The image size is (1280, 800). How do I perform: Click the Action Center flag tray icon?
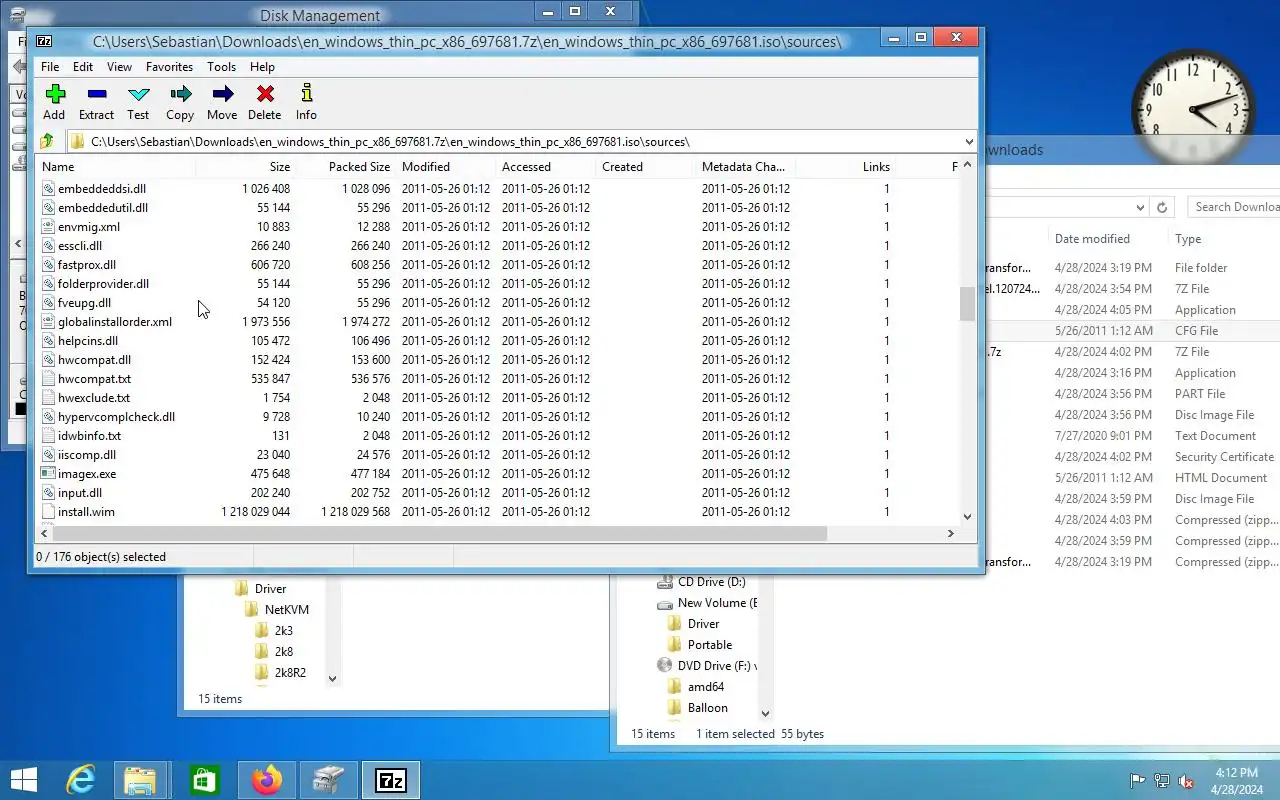pyautogui.click(x=1137, y=781)
